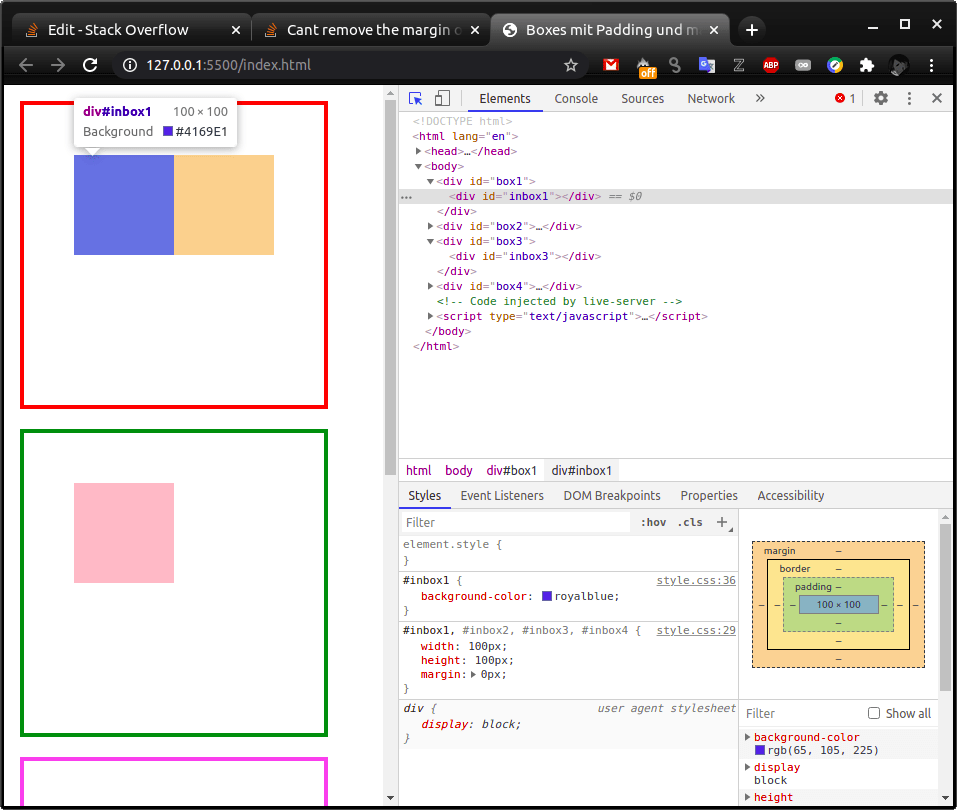Viewport: 957px width, 810px height.
Task: Expand the head element node
Action: (418, 151)
